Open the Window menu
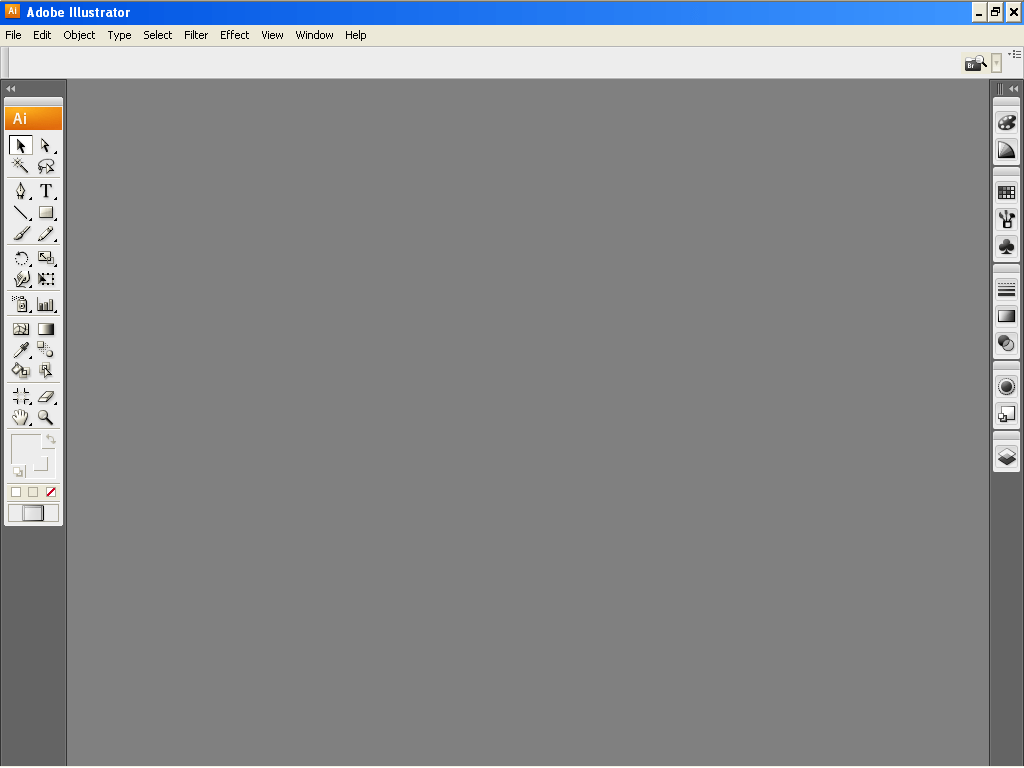The image size is (1024, 768). click(x=314, y=35)
